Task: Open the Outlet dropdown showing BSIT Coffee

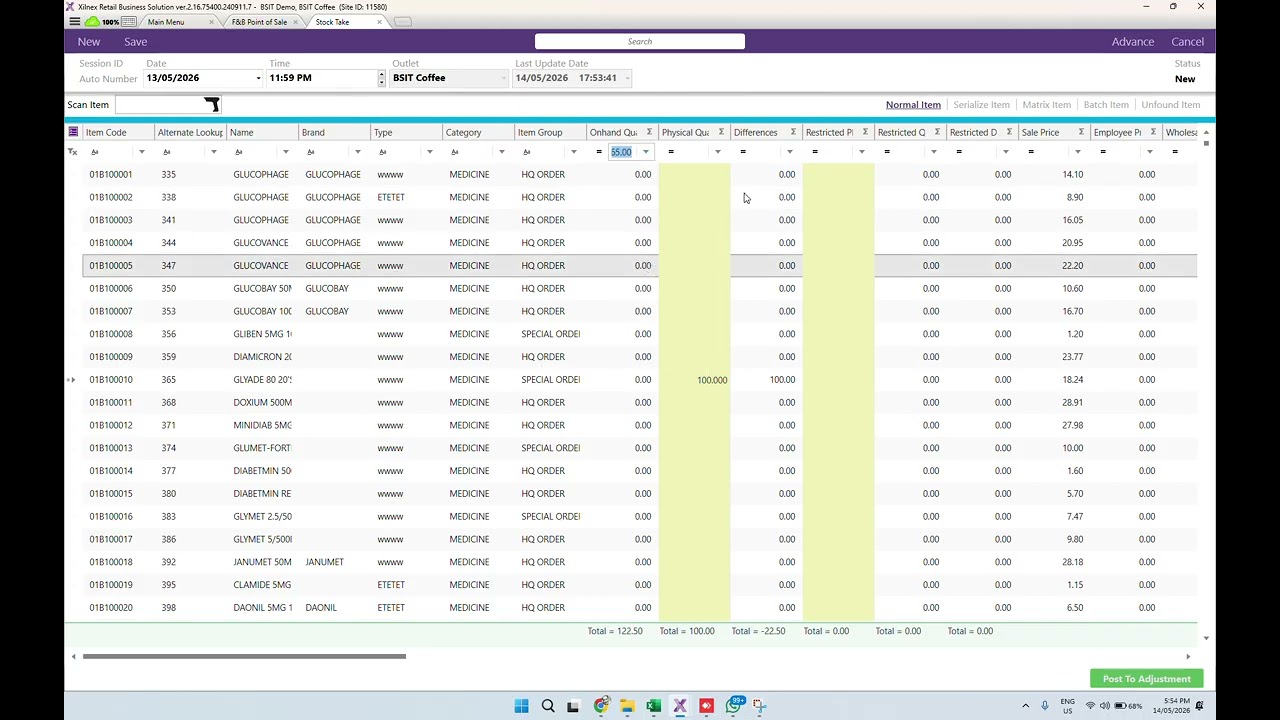Action: [503, 78]
